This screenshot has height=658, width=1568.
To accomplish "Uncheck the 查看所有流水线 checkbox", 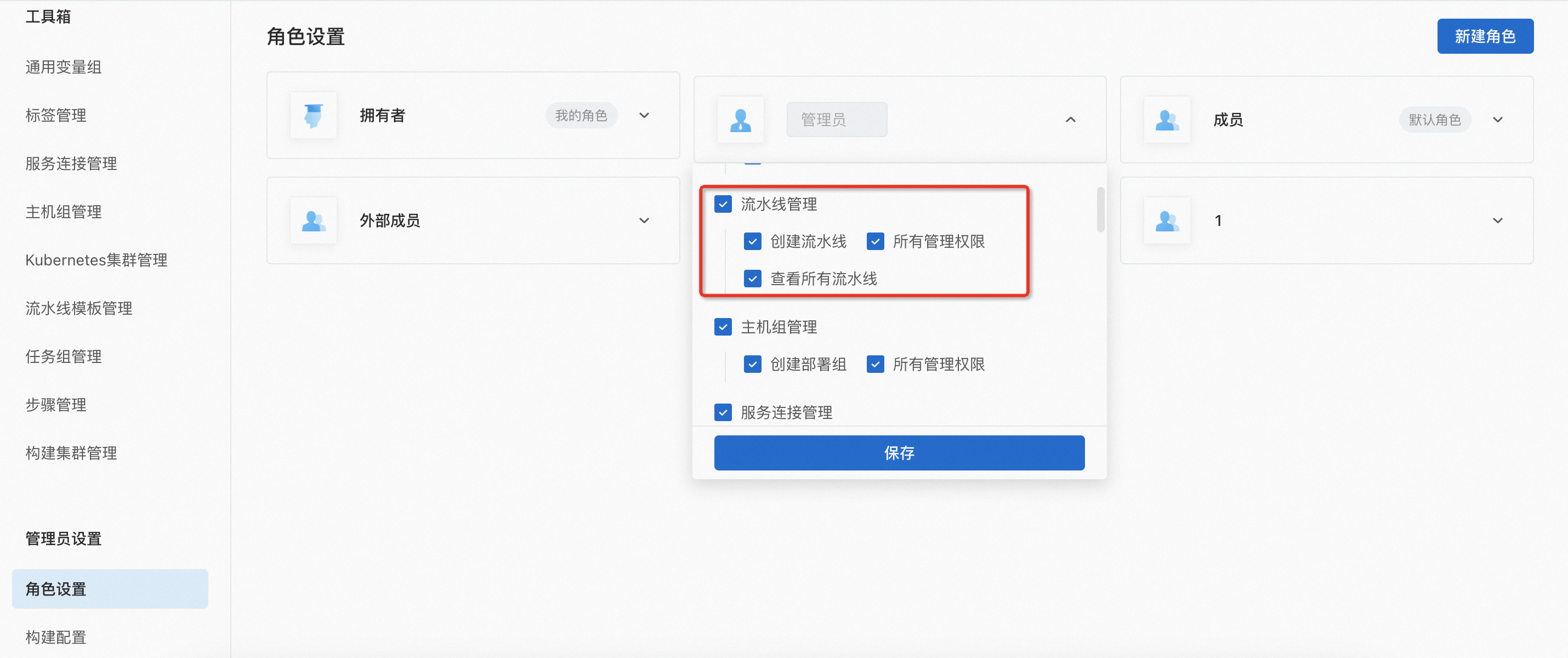I will pos(753,279).
